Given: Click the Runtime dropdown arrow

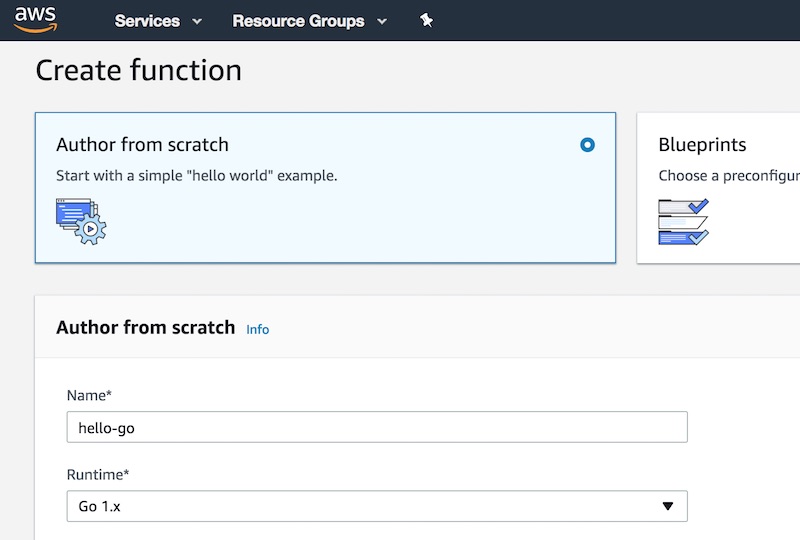Looking at the screenshot, I should tap(668, 506).
